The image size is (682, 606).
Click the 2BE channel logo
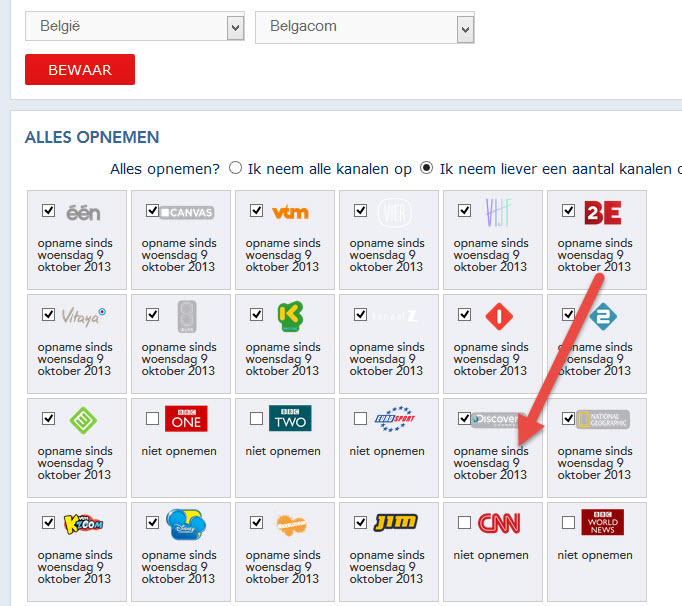[x=603, y=213]
